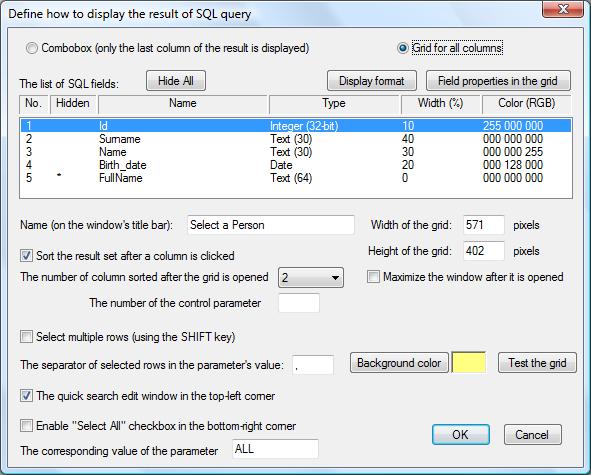Click the Width (%) column header

[441, 104]
